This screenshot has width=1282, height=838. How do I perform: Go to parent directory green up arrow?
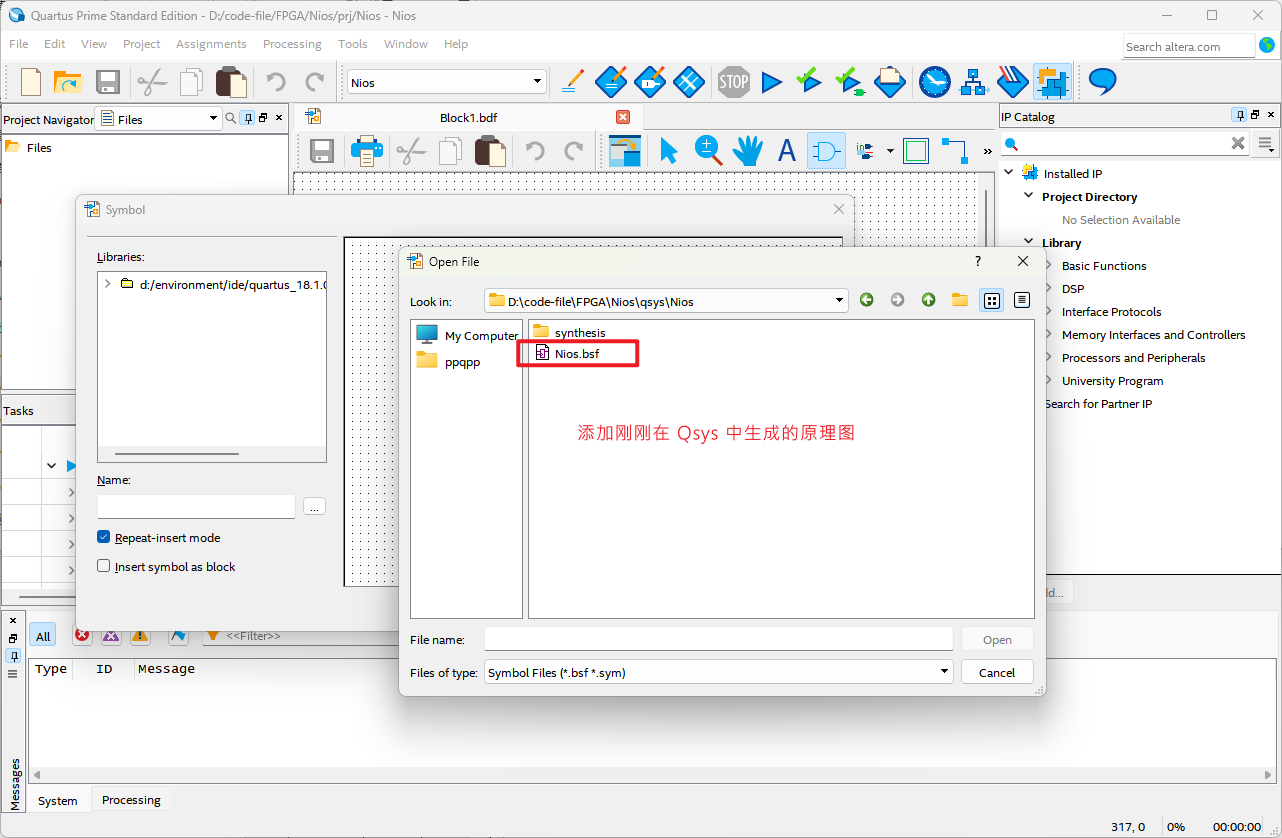tap(929, 300)
